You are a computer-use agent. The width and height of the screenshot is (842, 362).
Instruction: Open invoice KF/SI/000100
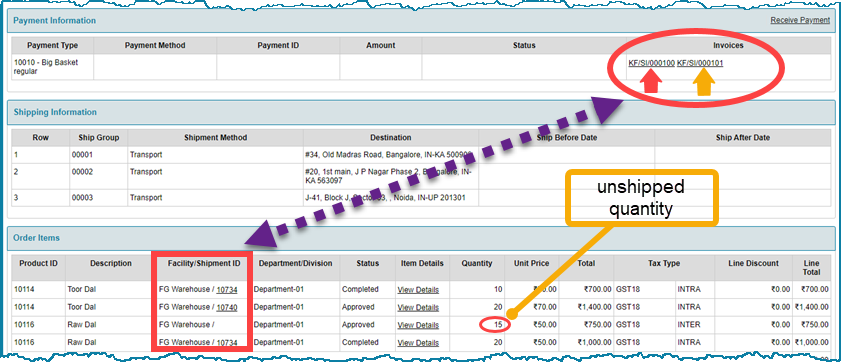click(x=651, y=63)
